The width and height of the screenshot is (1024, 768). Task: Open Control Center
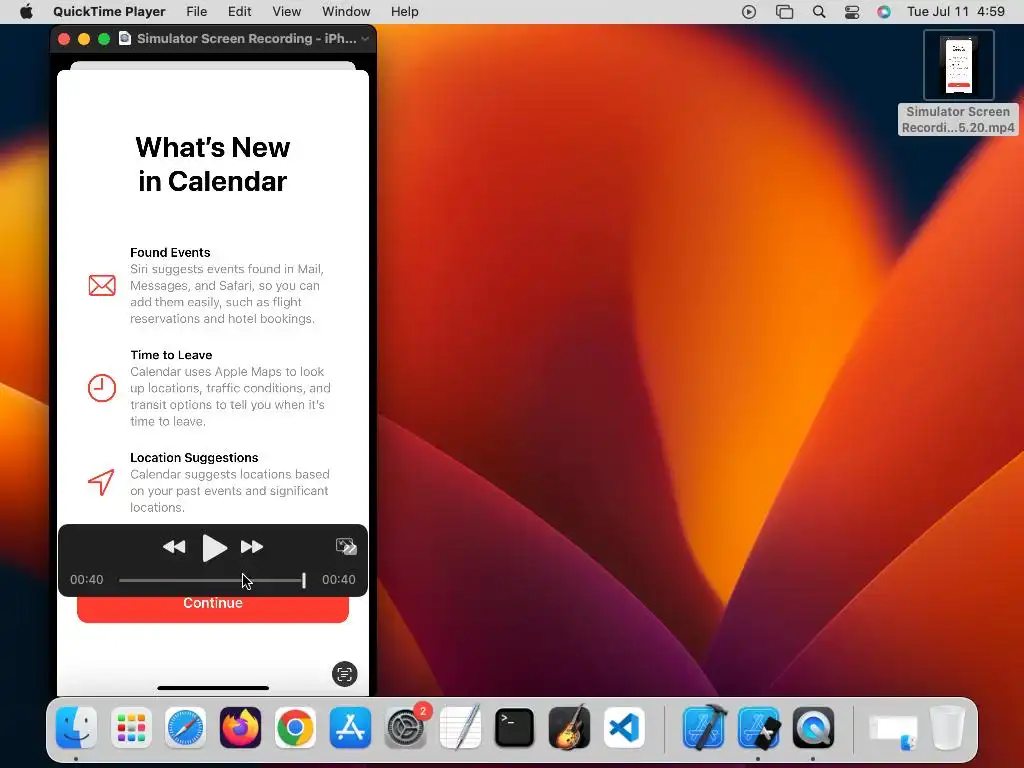852,12
